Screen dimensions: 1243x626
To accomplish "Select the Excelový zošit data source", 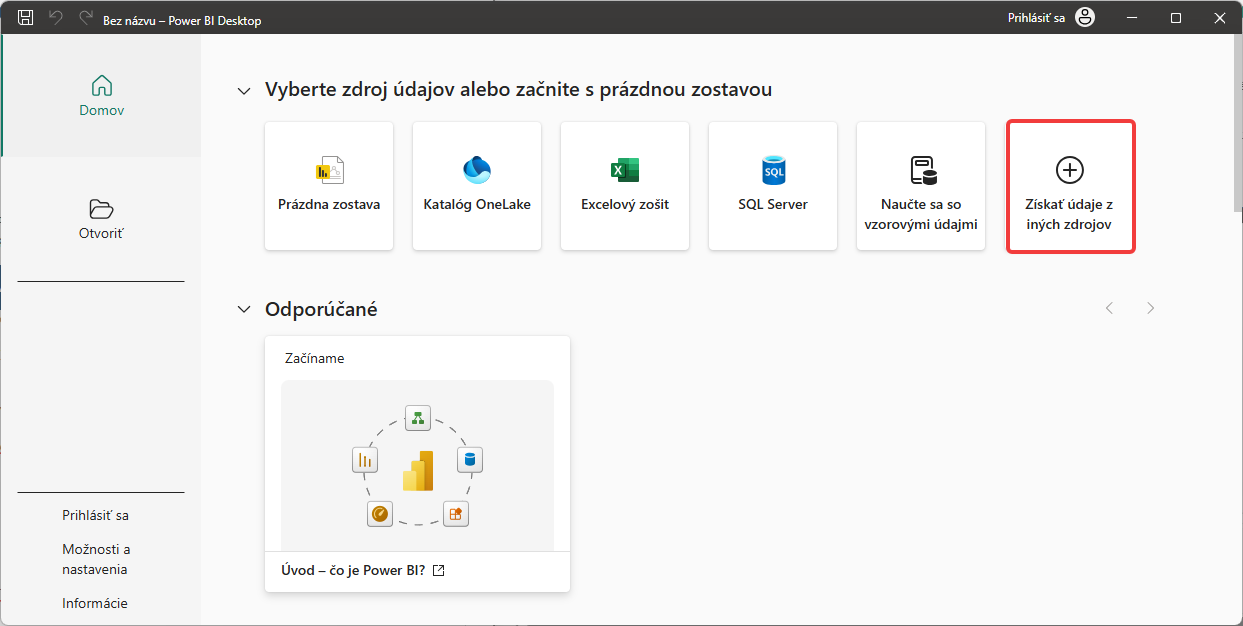I will pos(625,186).
